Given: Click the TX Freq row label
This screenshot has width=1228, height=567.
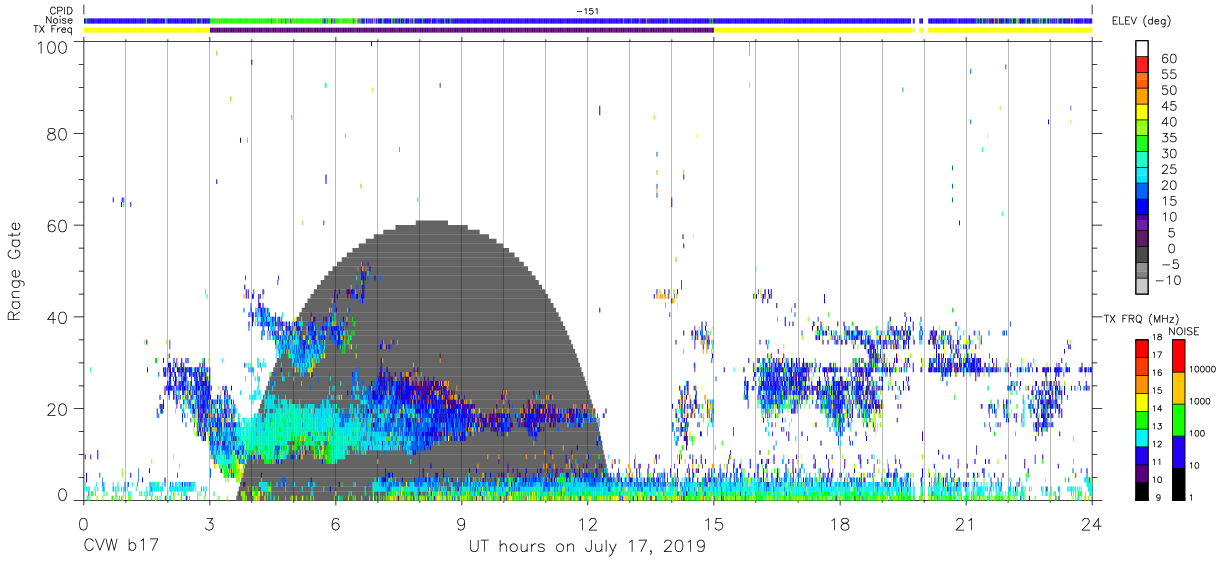Looking at the screenshot, I should [x=54, y=30].
